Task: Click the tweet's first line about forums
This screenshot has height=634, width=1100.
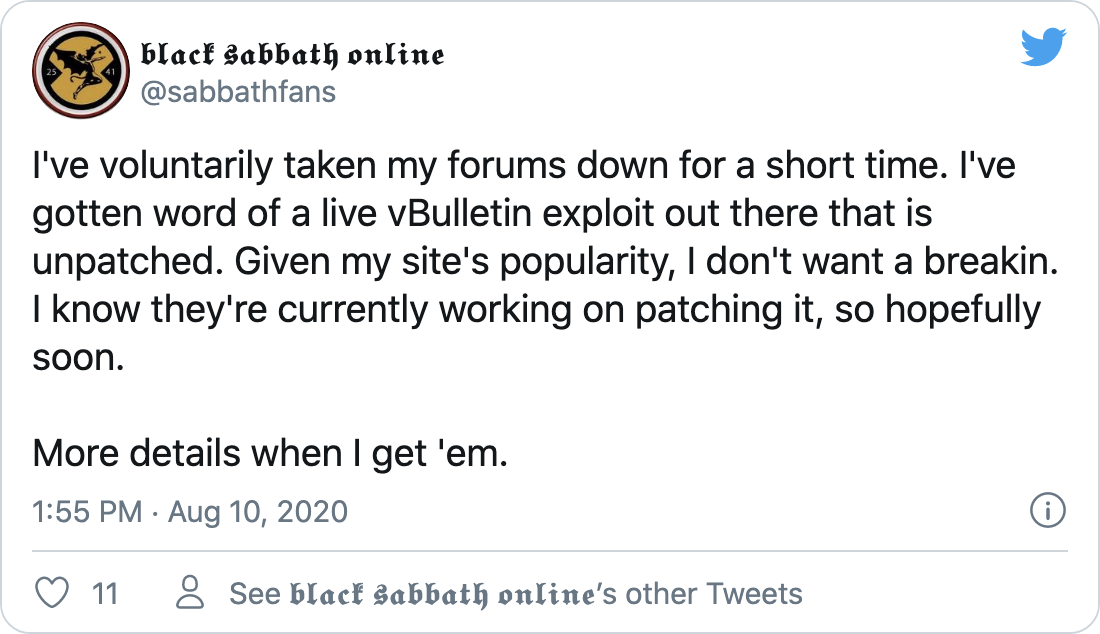Action: tap(523, 166)
